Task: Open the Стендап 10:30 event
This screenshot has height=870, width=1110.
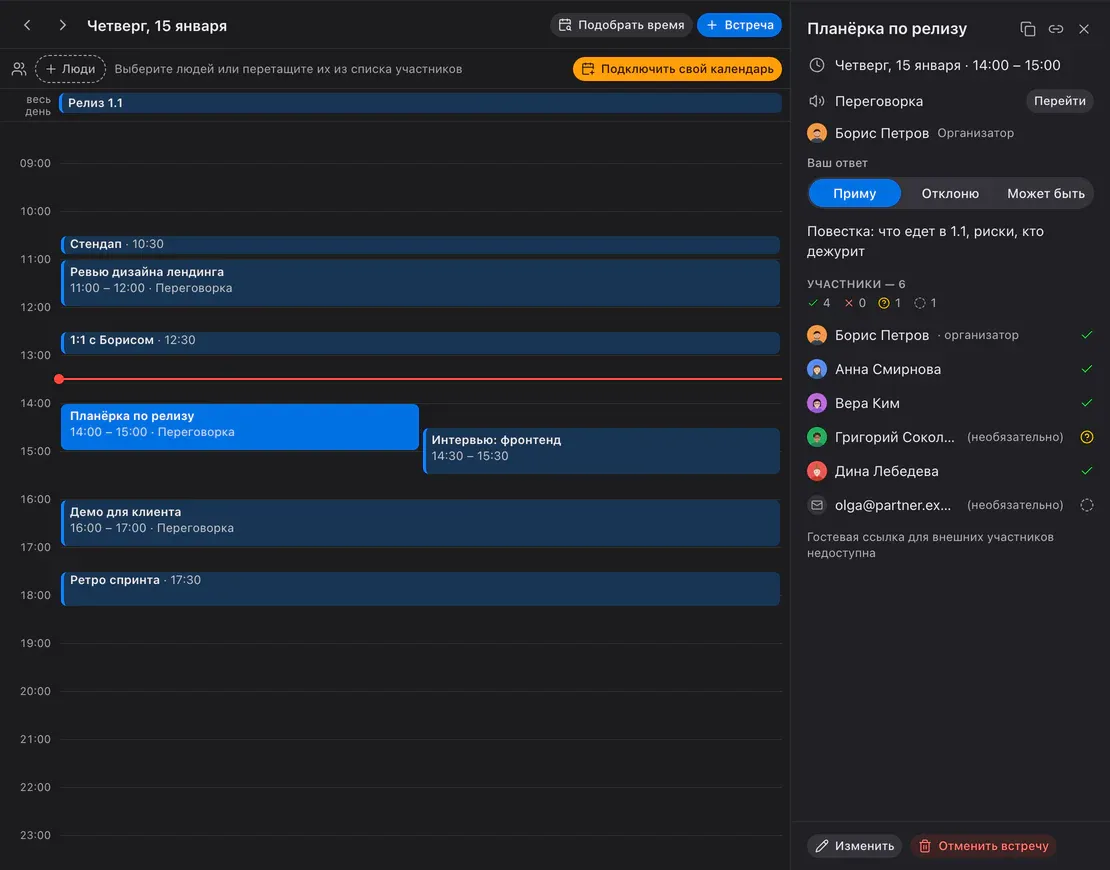Action: pos(420,244)
